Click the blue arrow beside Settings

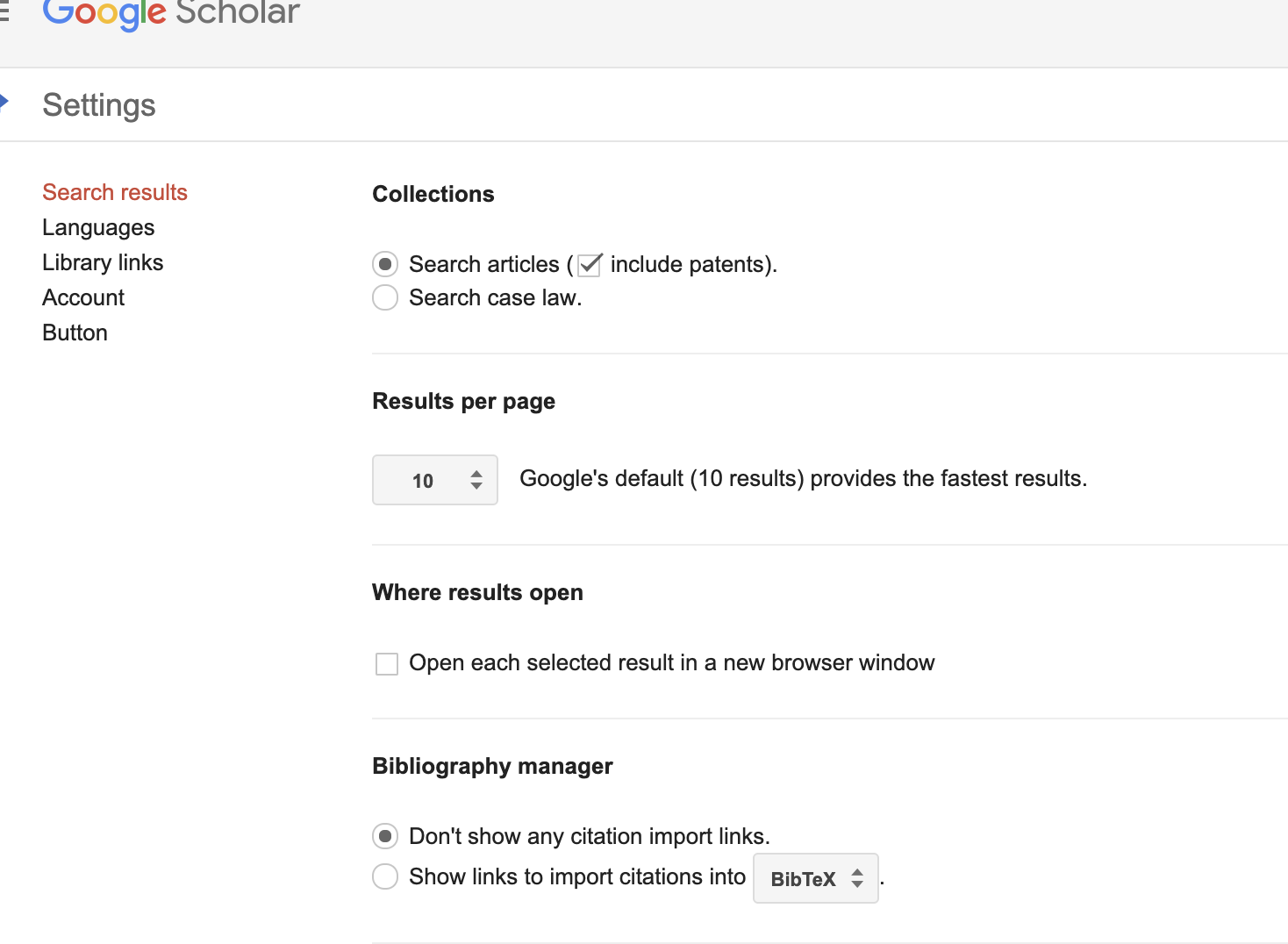pyautogui.click(x=4, y=102)
